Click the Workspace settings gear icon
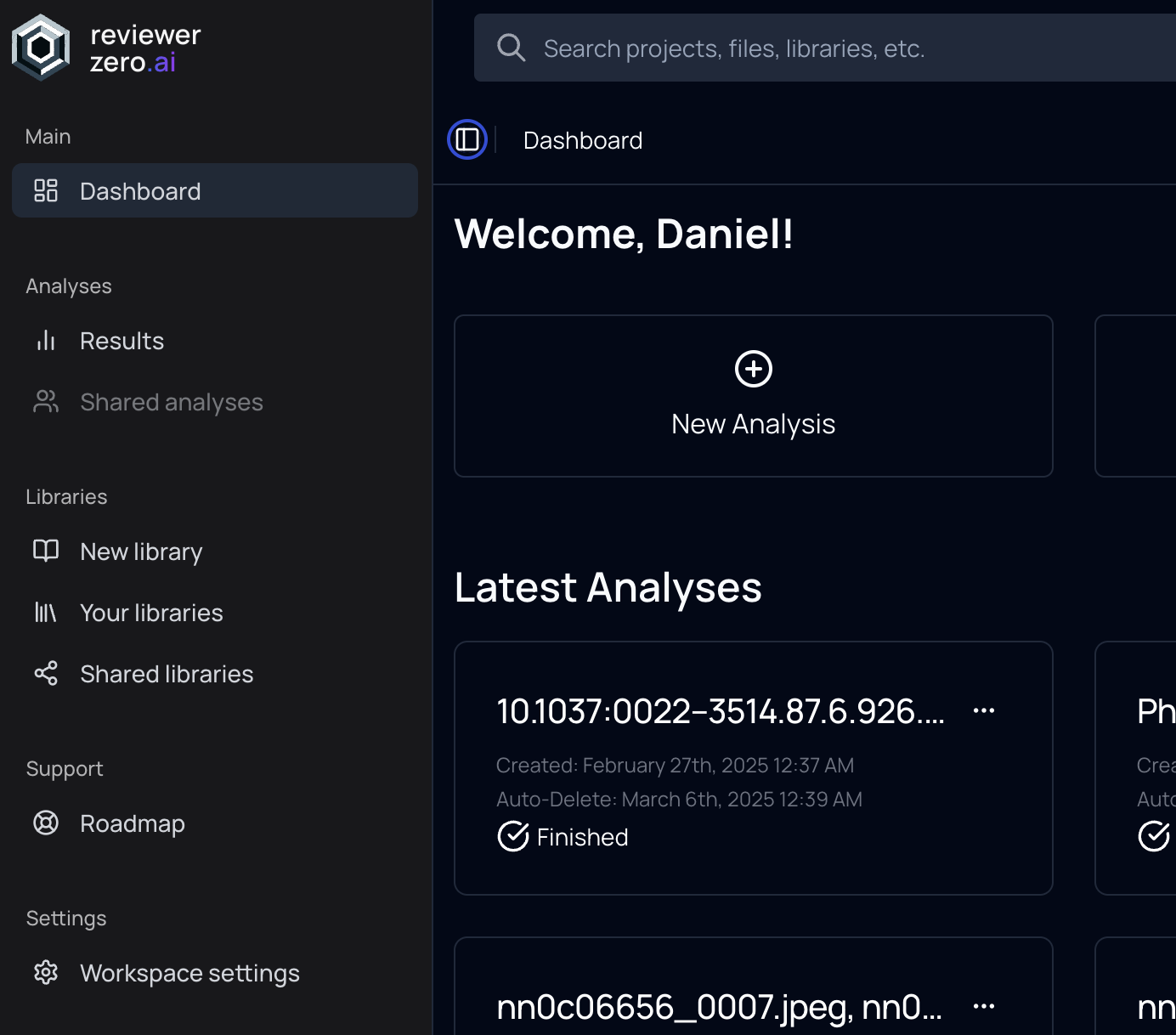The height and width of the screenshot is (1035, 1176). 45,972
